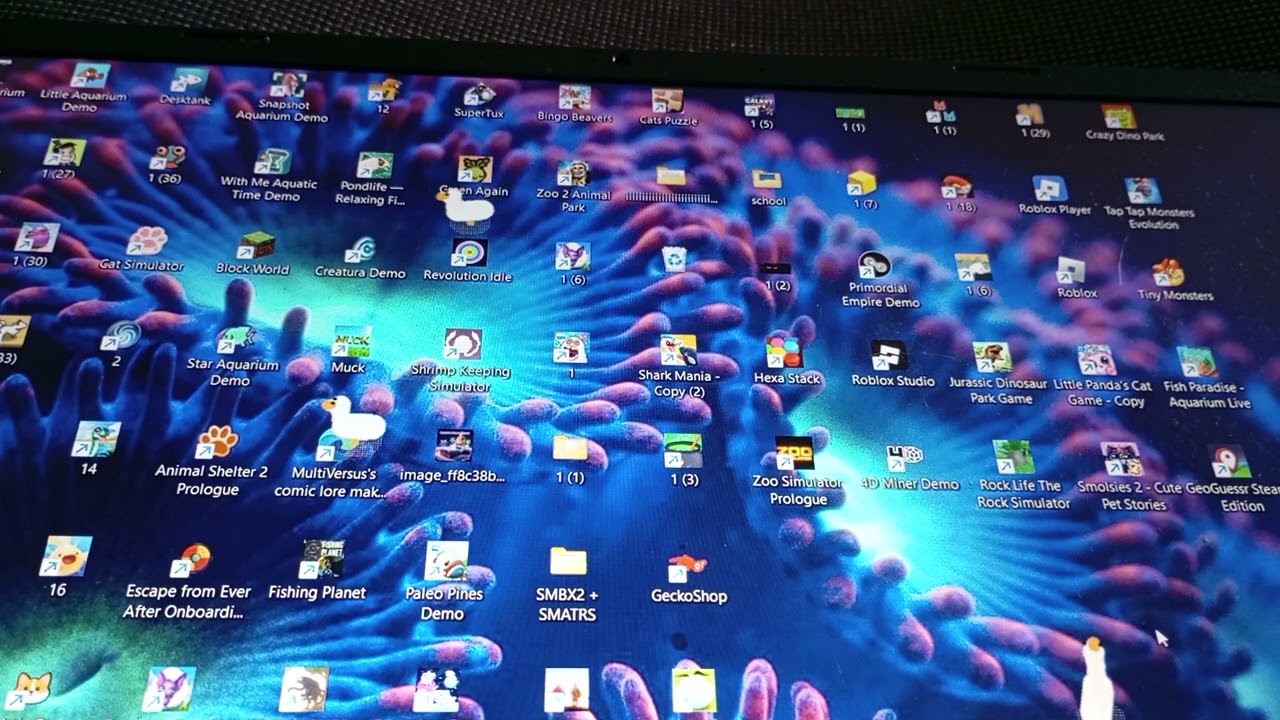
Task: Open the Roblox desktop shortcut
Action: (1071, 271)
